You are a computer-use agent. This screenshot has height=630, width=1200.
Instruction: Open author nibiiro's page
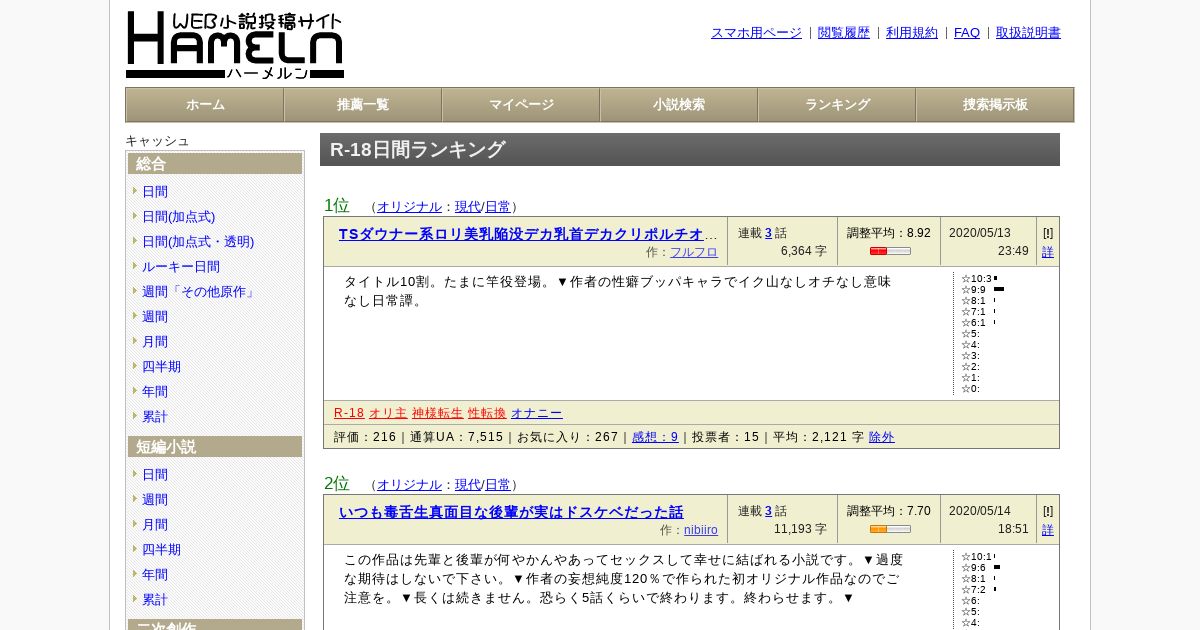701,530
